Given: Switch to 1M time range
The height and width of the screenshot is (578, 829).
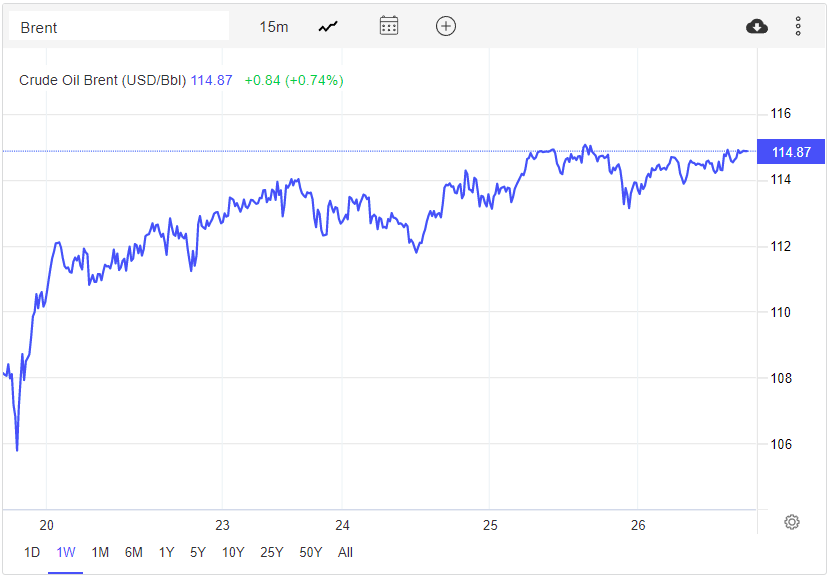Looking at the screenshot, I should coord(100,552).
